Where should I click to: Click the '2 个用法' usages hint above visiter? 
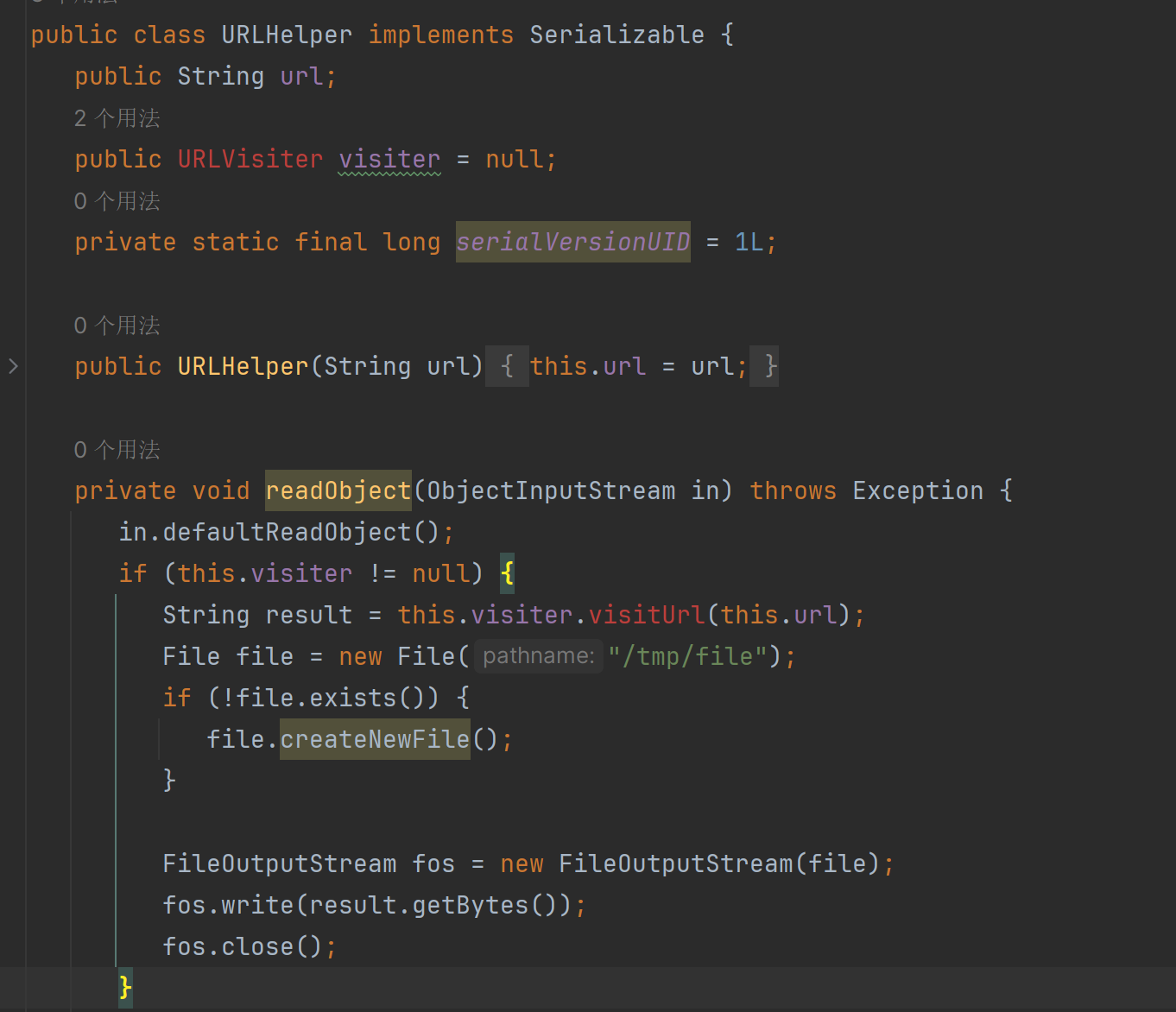click(x=117, y=118)
